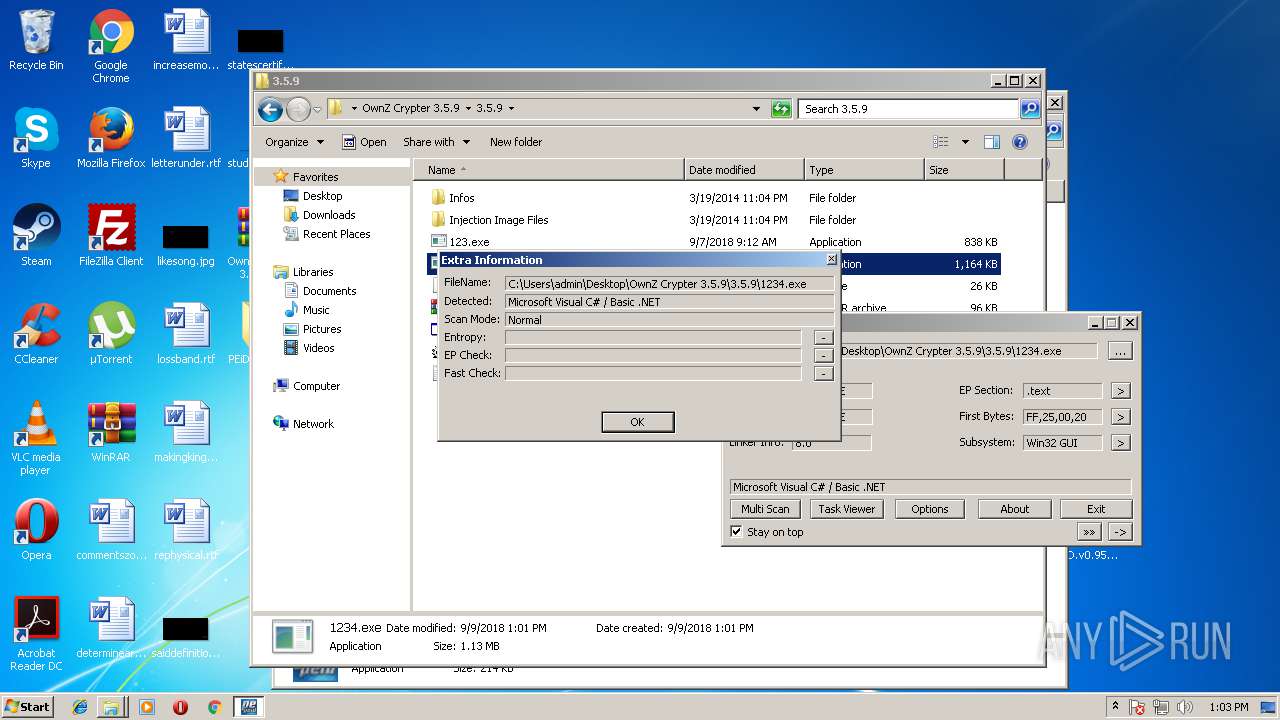This screenshot has height=720, width=1280.
Task: Select the commentszo... document icon
Action: (x=111, y=530)
